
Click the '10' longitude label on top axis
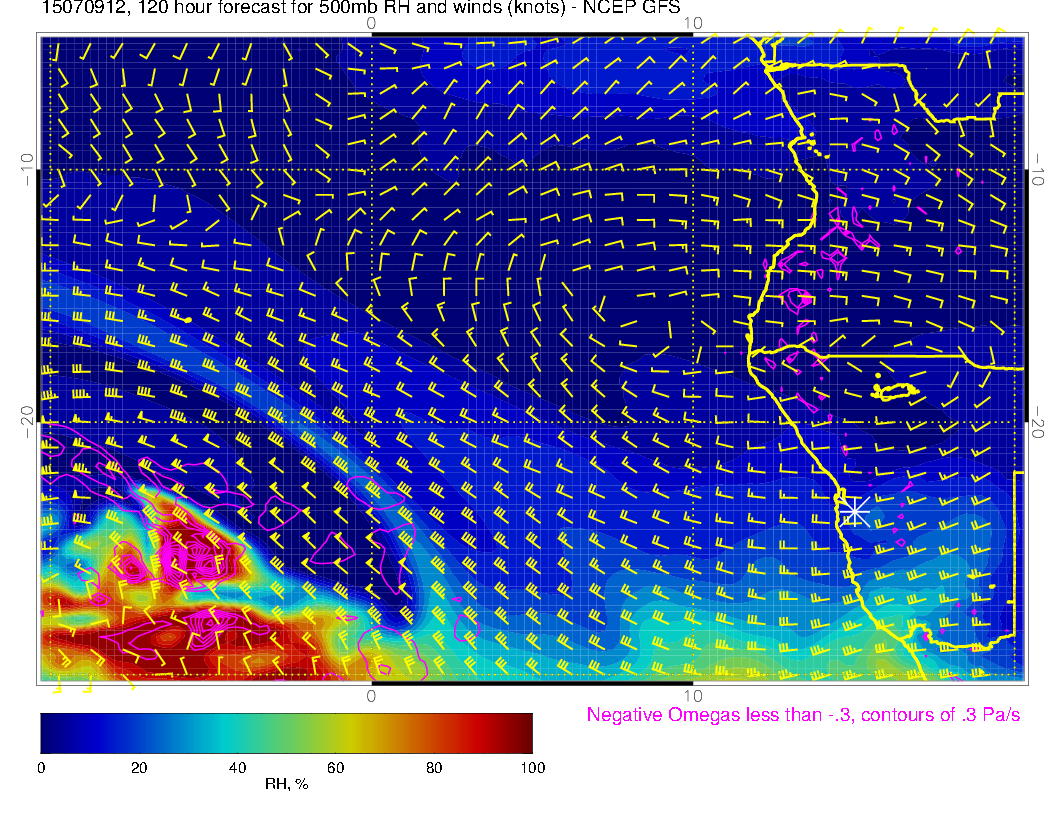pos(693,22)
